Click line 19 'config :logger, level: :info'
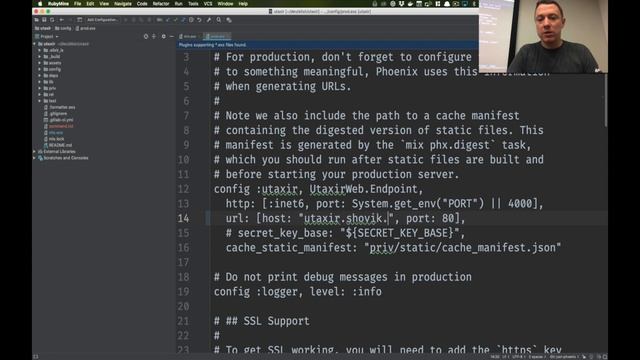This screenshot has height=360, width=640. 298,292
